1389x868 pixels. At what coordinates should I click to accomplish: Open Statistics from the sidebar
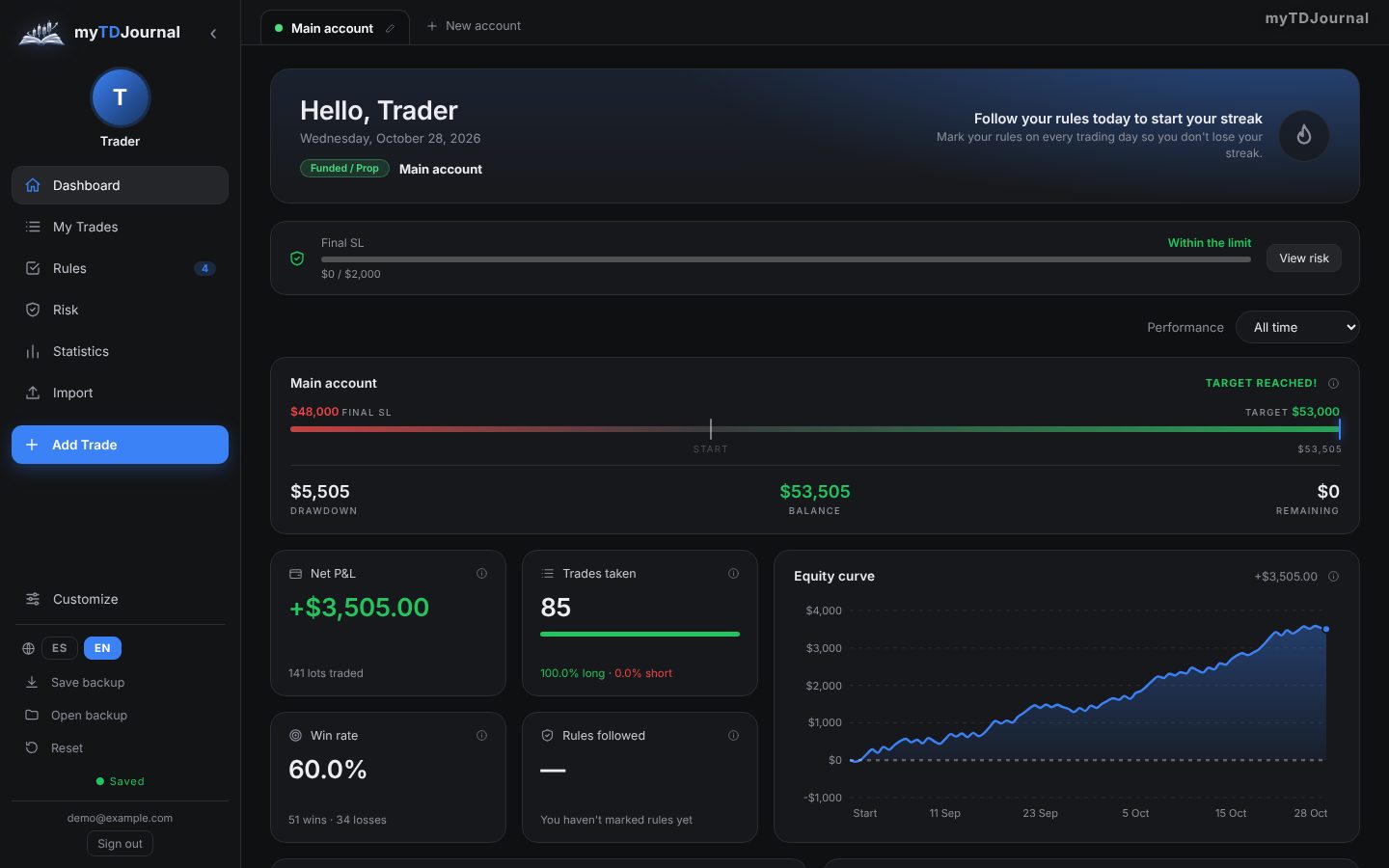click(x=120, y=351)
